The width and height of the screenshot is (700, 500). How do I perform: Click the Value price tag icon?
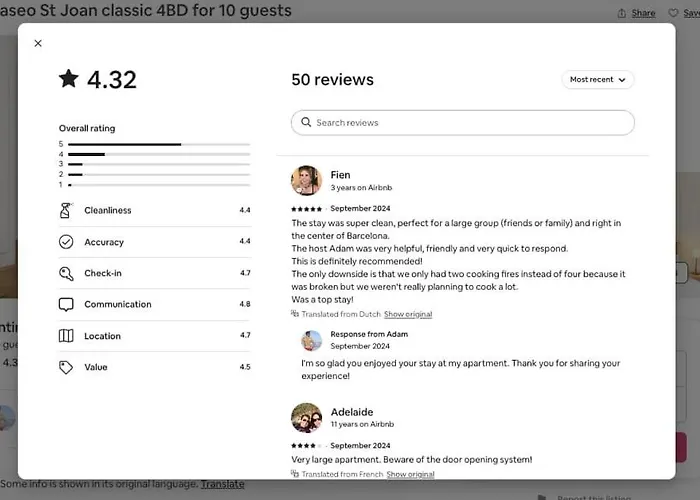66,367
